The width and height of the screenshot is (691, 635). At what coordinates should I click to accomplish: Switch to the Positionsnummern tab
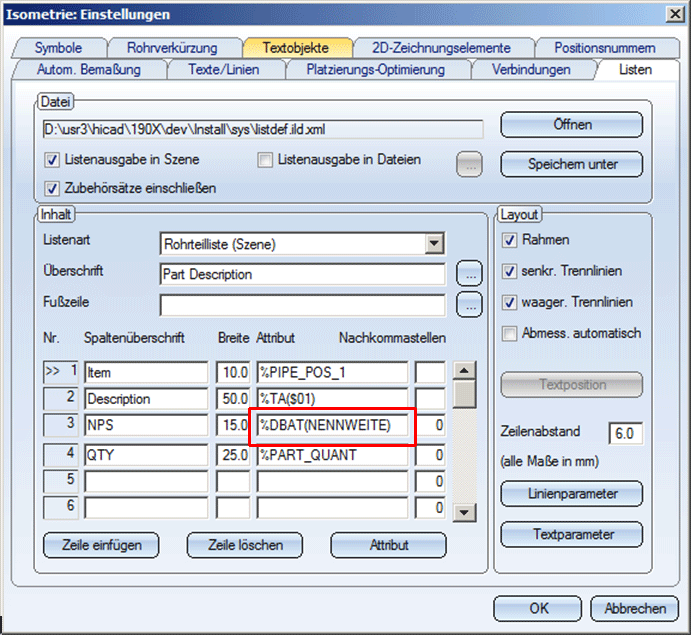point(605,48)
